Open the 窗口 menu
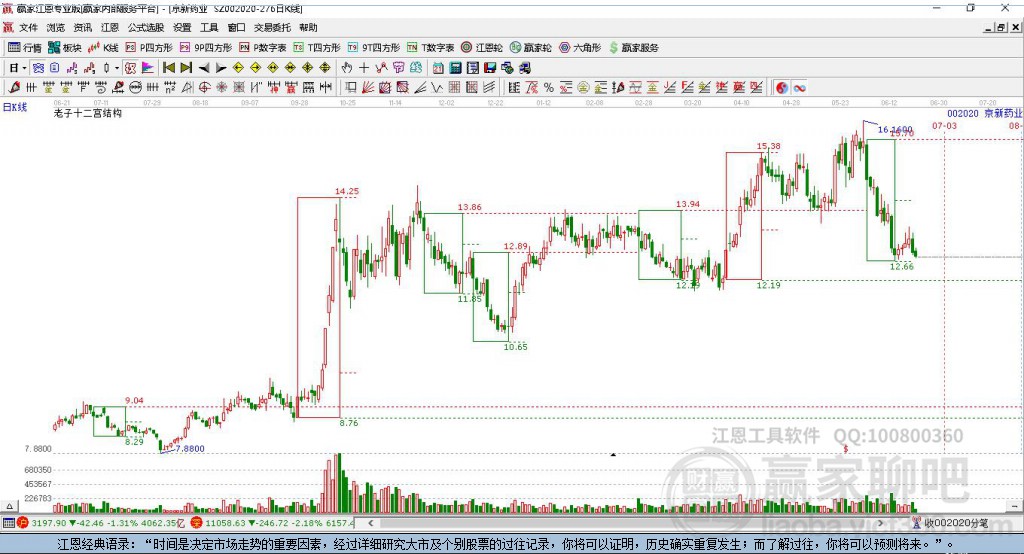The height and width of the screenshot is (554, 1024). click(x=236, y=27)
